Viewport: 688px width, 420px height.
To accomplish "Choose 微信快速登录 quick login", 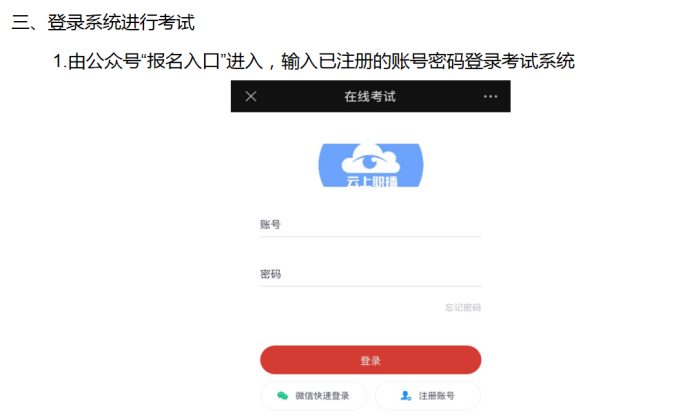I will [313, 396].
